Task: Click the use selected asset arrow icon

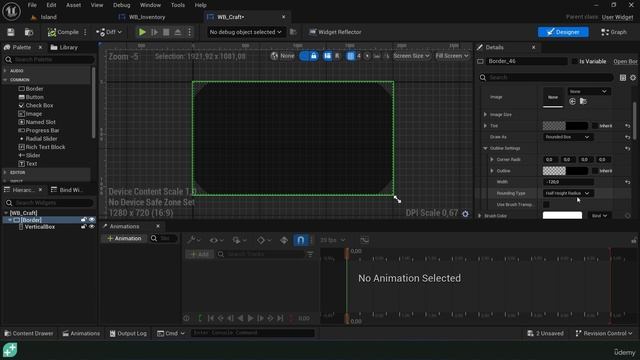Action: point(572,101)
